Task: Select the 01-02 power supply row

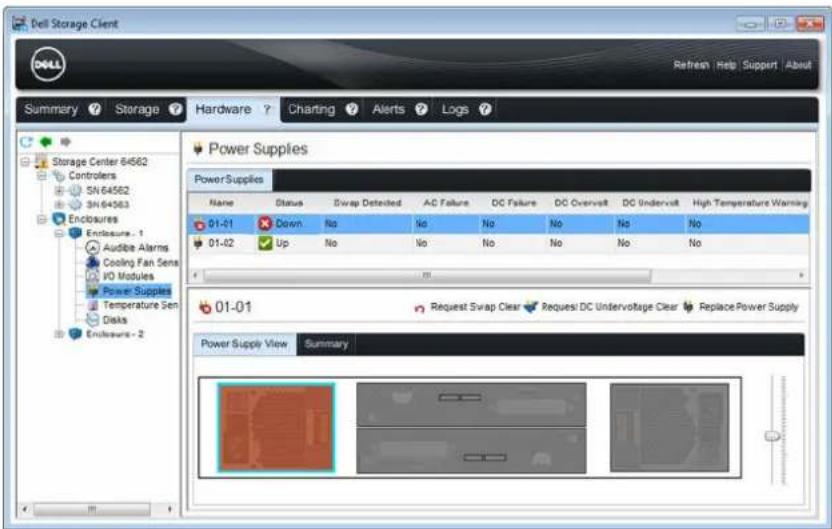Action: (499, 243)
